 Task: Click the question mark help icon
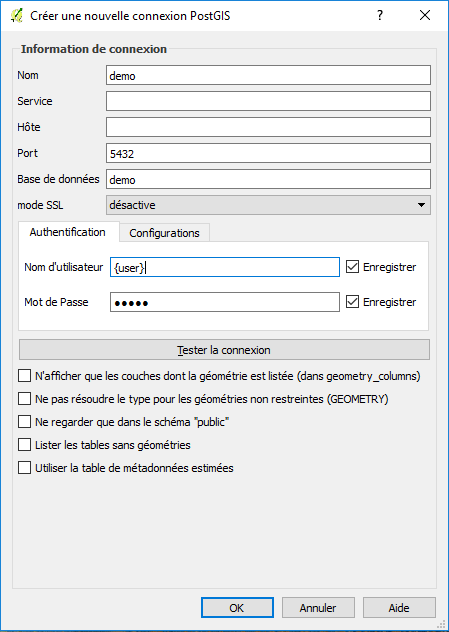[380, 15]
